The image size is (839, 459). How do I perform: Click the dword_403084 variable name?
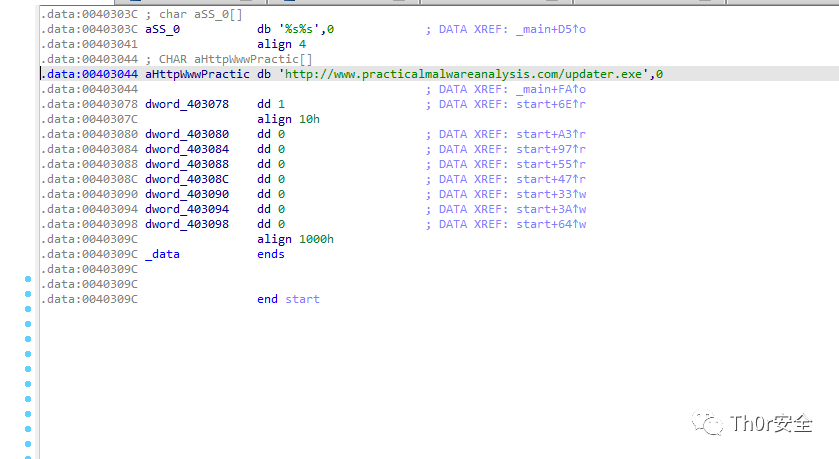tap(187, 149)
